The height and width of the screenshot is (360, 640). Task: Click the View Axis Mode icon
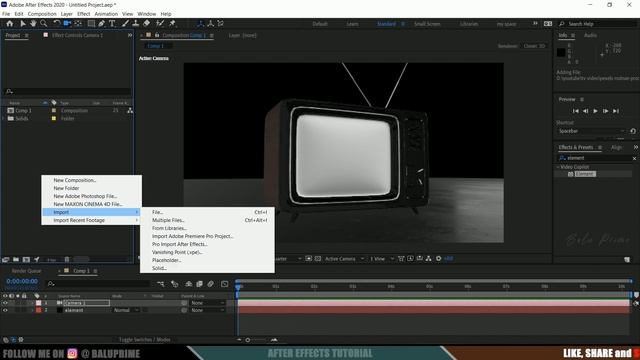click(x=221, y=24)
